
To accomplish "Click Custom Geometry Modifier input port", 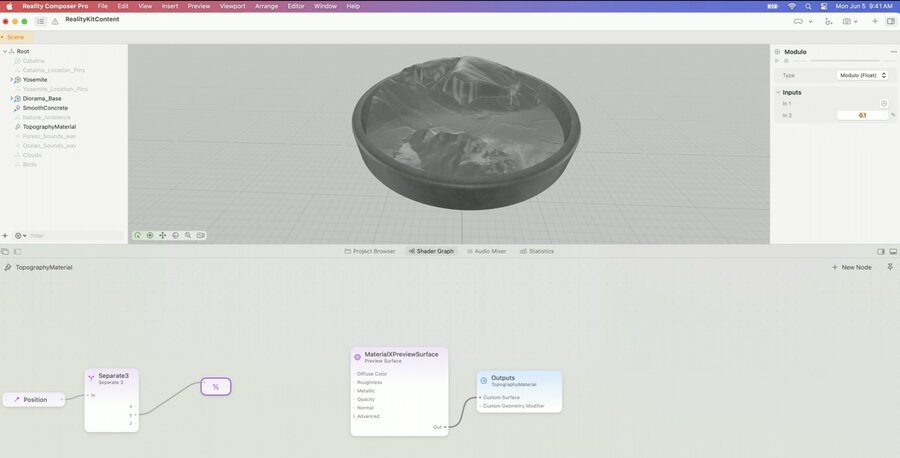I will pyautogui.click(x=480, y=406).
